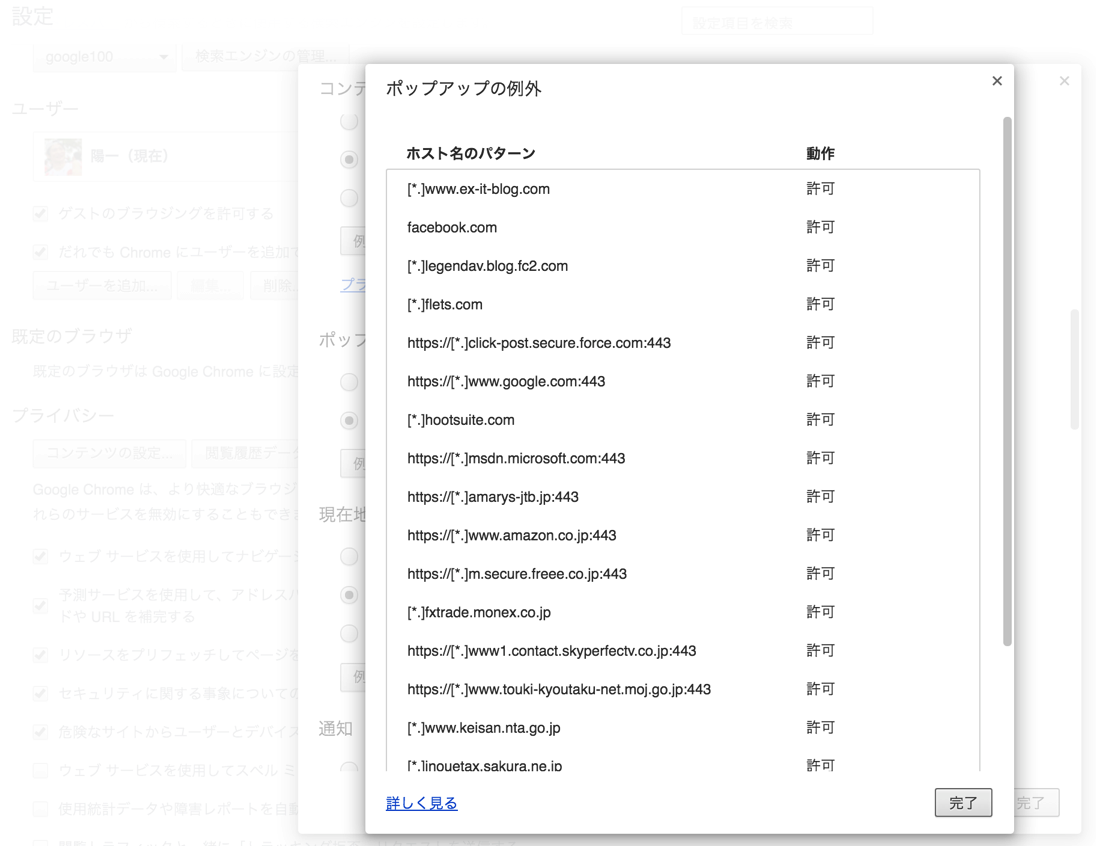Toggle セキュリティに関する事象 checkbox
This screenshot has height=846, width=1096.
point(41,694)
